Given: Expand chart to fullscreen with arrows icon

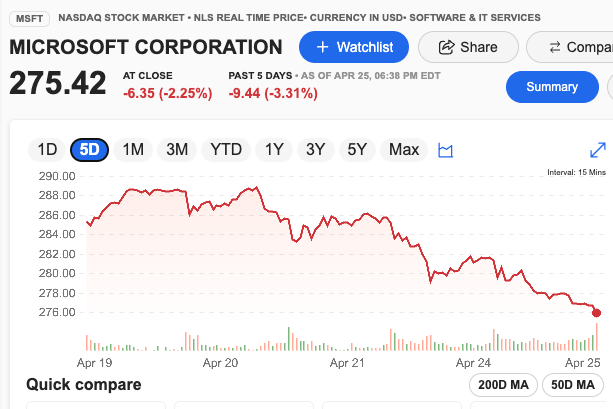Looking at the screenshot, I should (x=598, y=150).
